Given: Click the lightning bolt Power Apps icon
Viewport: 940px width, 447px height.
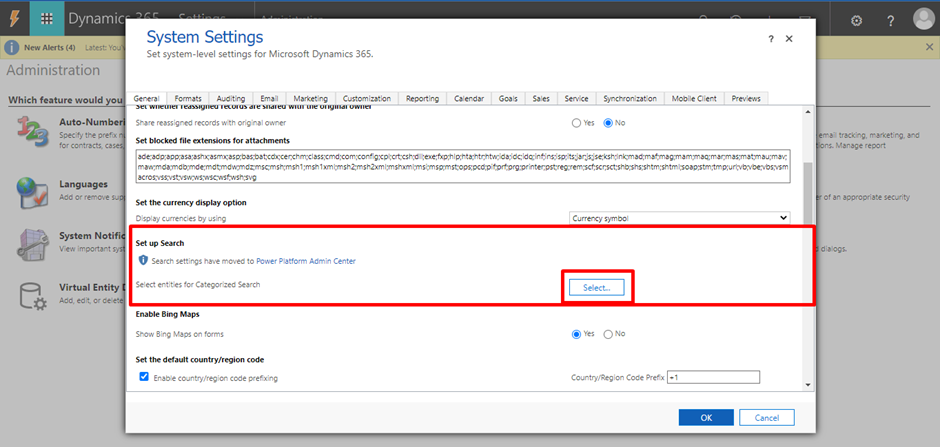Looking at the screenshot, I should (14, 19).
